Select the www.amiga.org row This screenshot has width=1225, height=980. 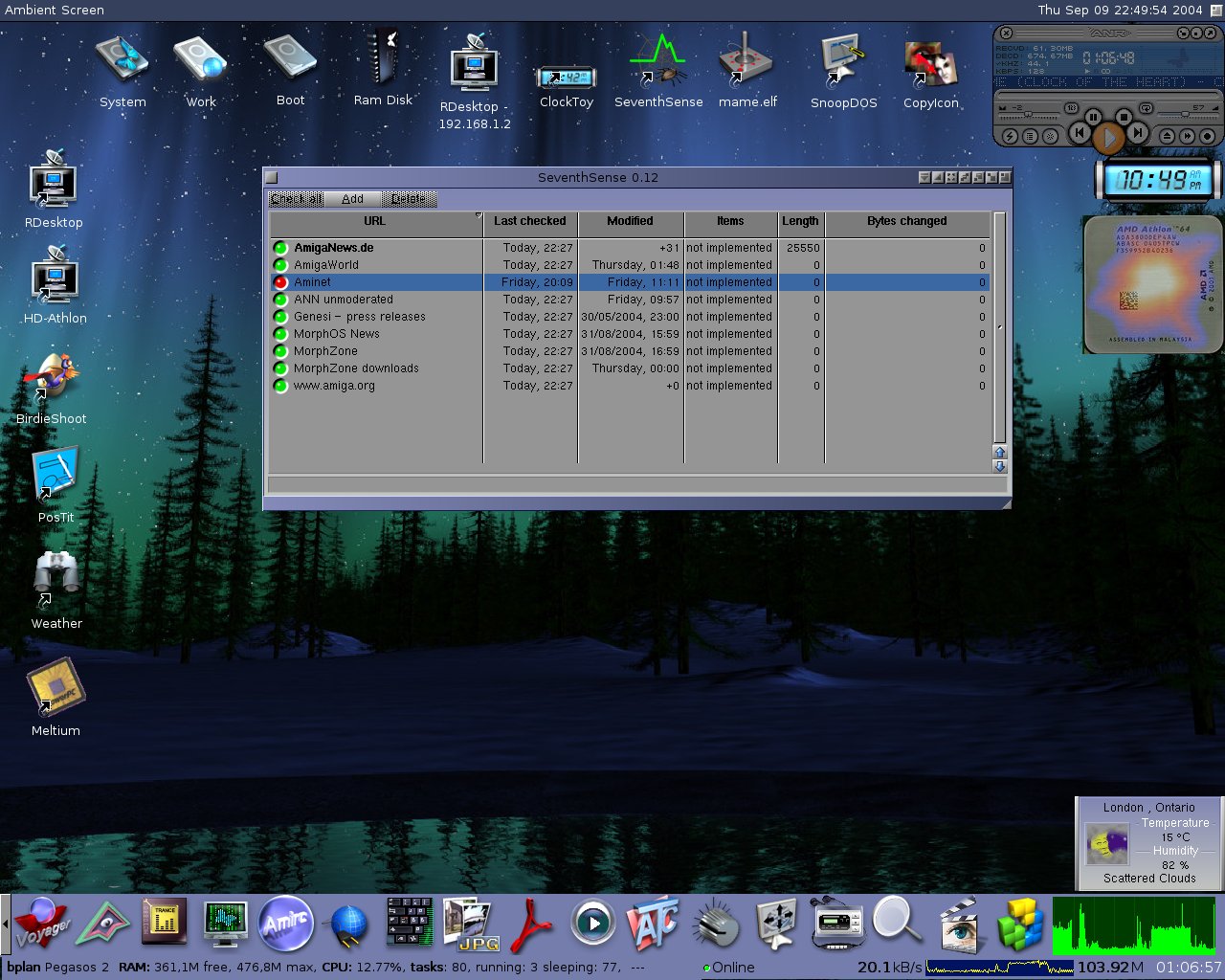(x=629, y=386)
